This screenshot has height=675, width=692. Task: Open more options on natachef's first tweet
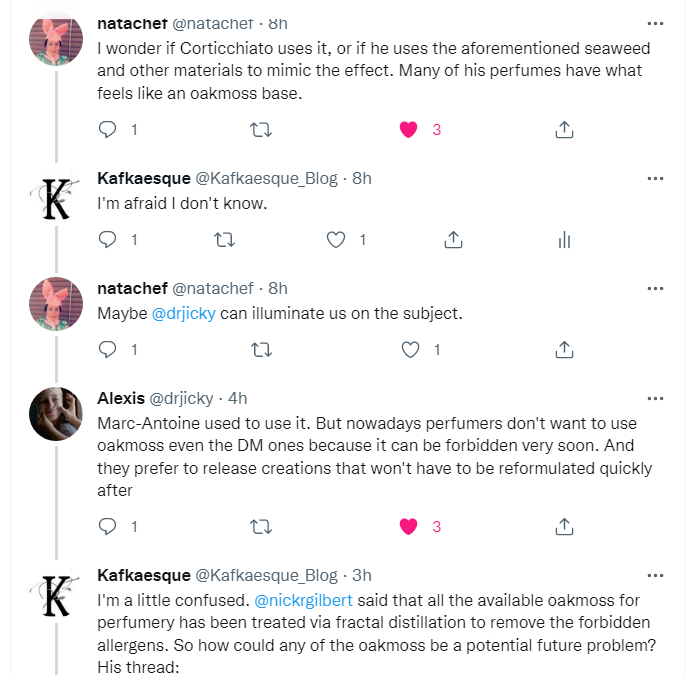click(x=655, y=22)
